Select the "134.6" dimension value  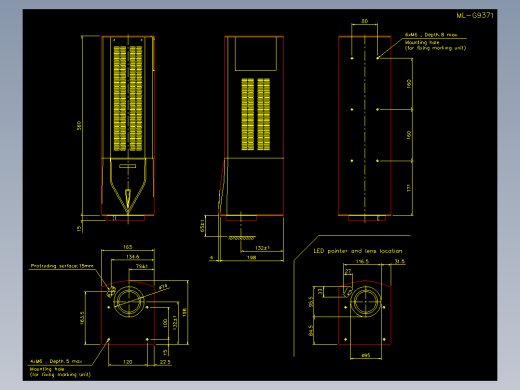coord(132,257)
